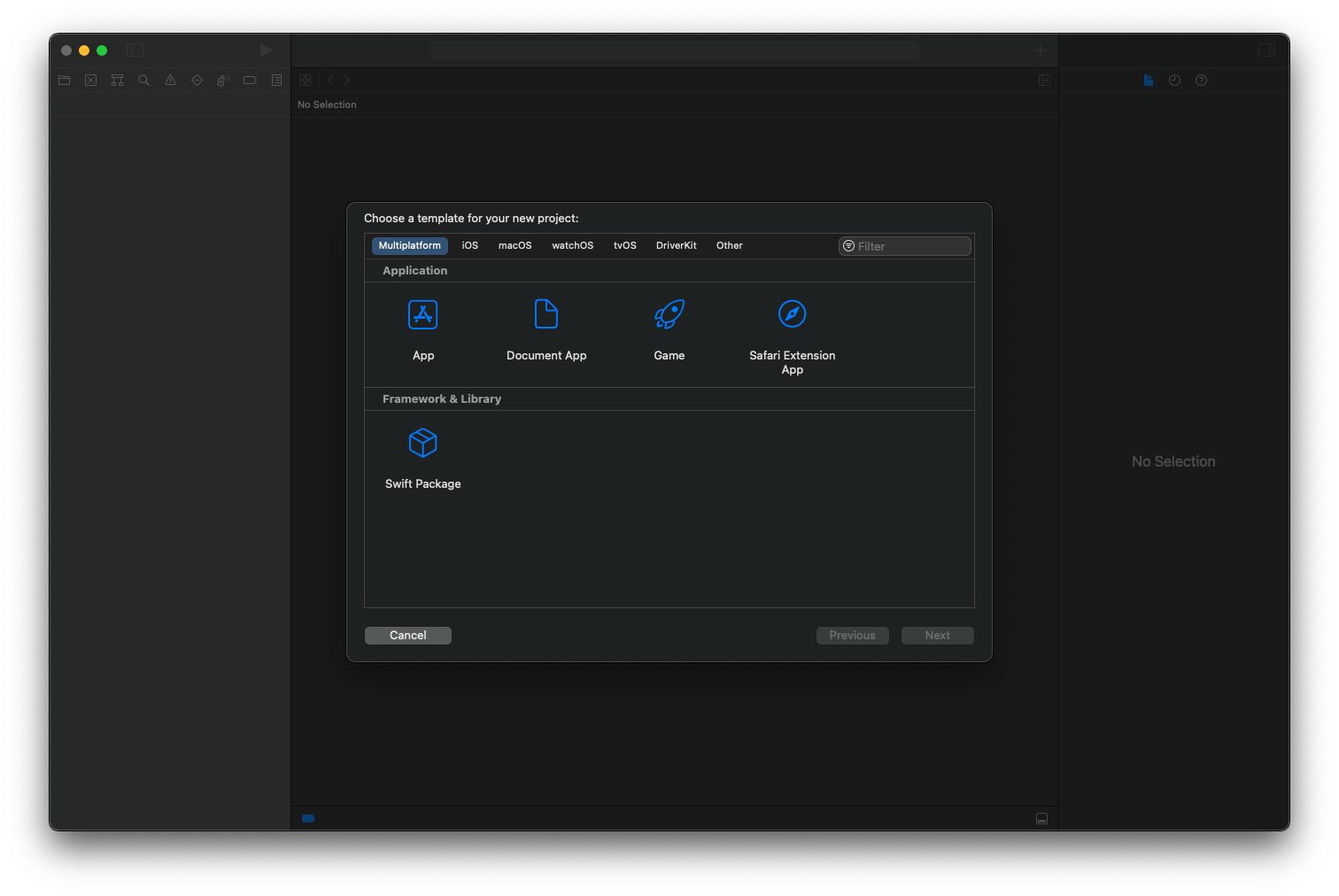Viewport: 1339px width, 896px height.
Task: Click the Next button
Action: [x=938, y=636]
